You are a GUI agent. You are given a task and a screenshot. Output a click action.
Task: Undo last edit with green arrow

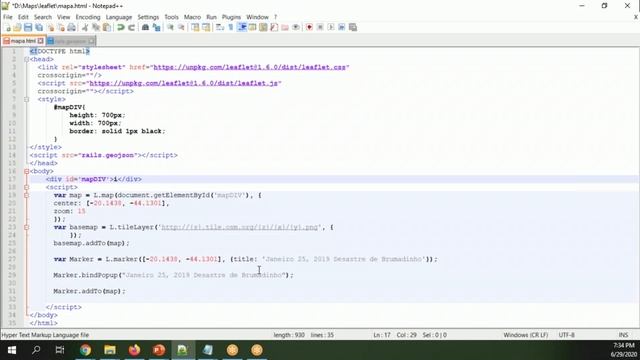120,27
